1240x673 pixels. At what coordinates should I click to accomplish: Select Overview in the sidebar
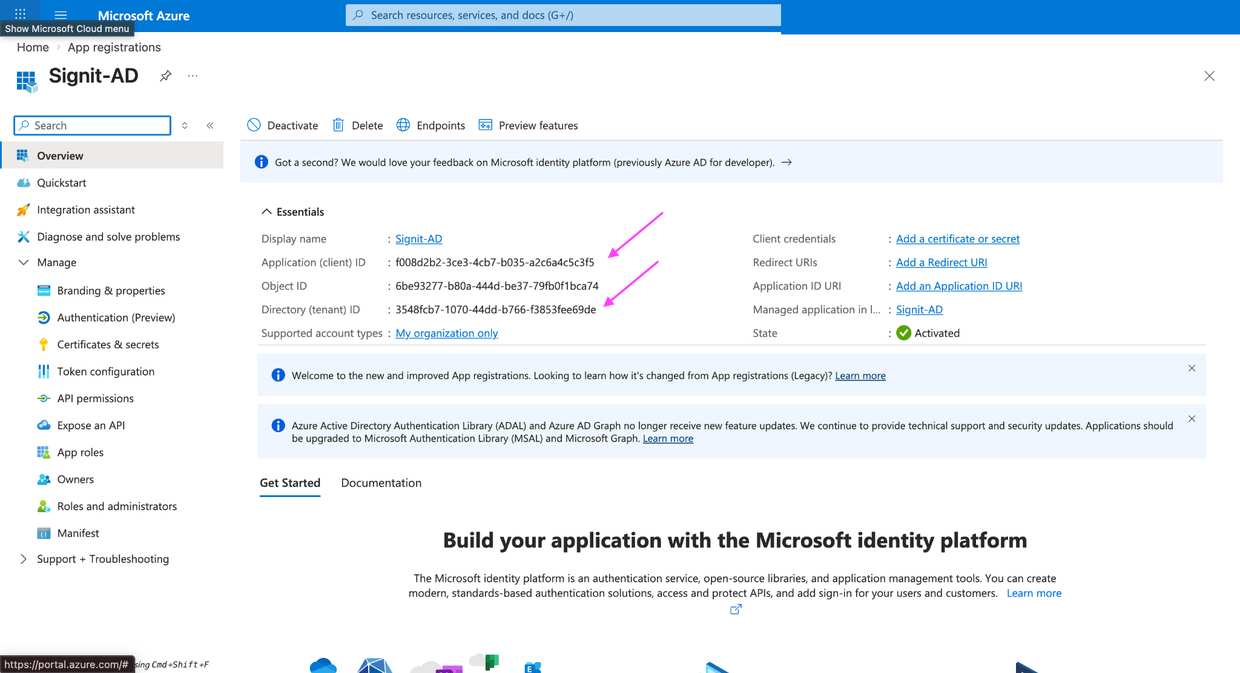(x=113, y=155)
